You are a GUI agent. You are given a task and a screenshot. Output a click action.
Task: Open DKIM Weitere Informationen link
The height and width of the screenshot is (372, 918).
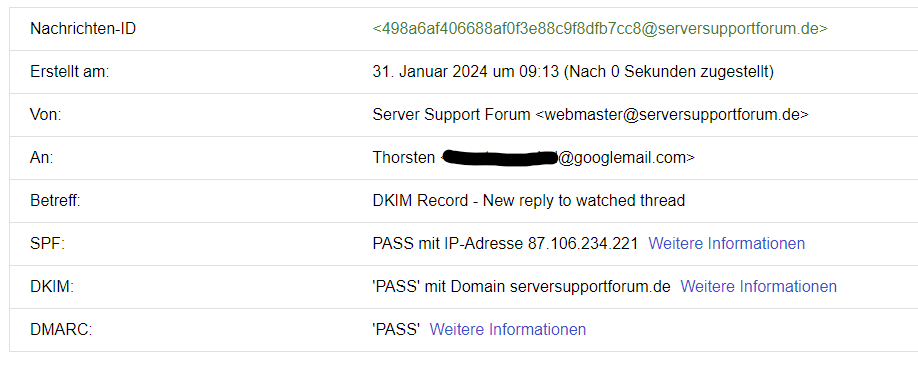tap(758, 286)
